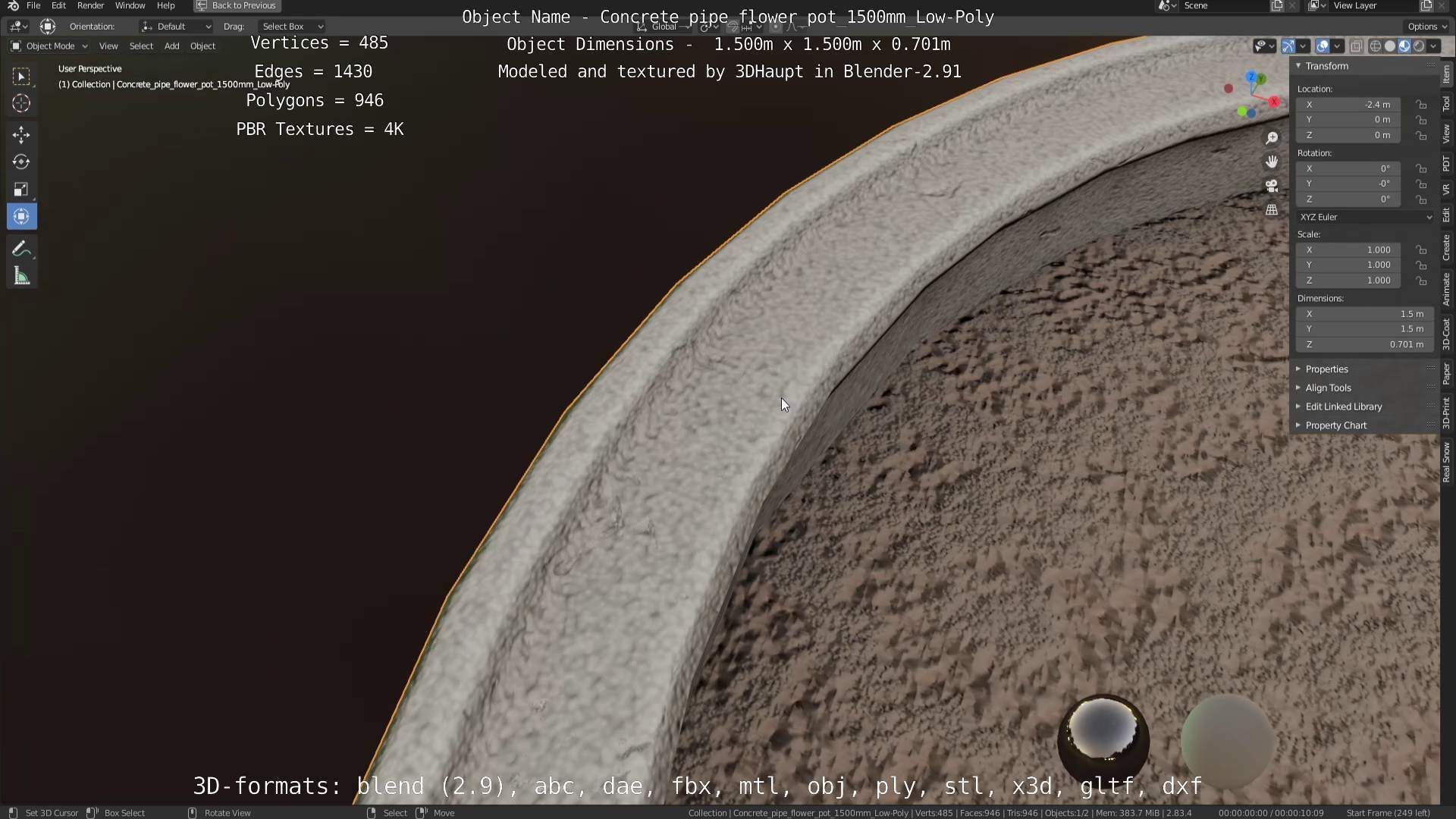Click the camera view icon

[1272, 186]
